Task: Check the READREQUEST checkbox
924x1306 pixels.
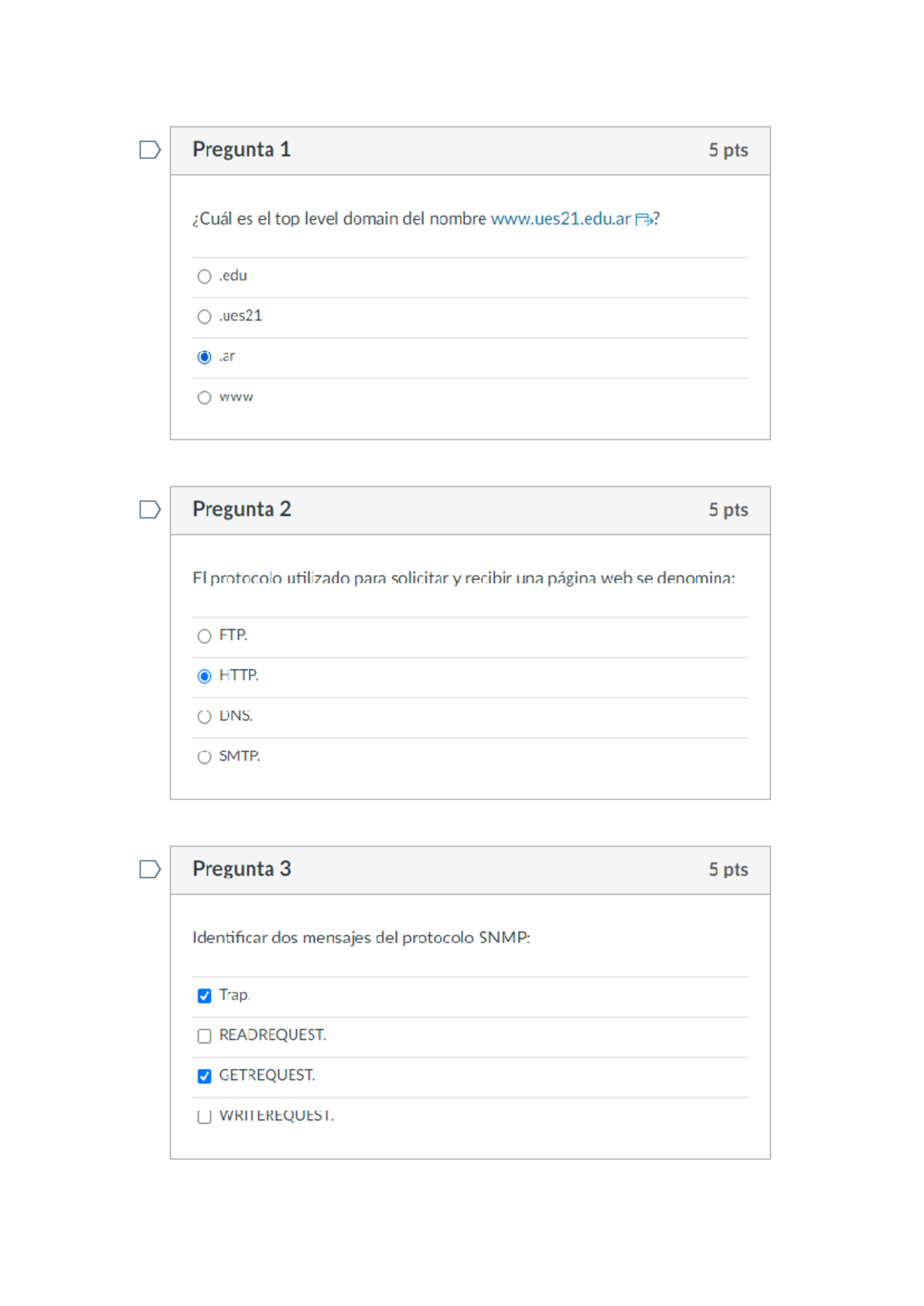Action: click(x=204, y=1036)
